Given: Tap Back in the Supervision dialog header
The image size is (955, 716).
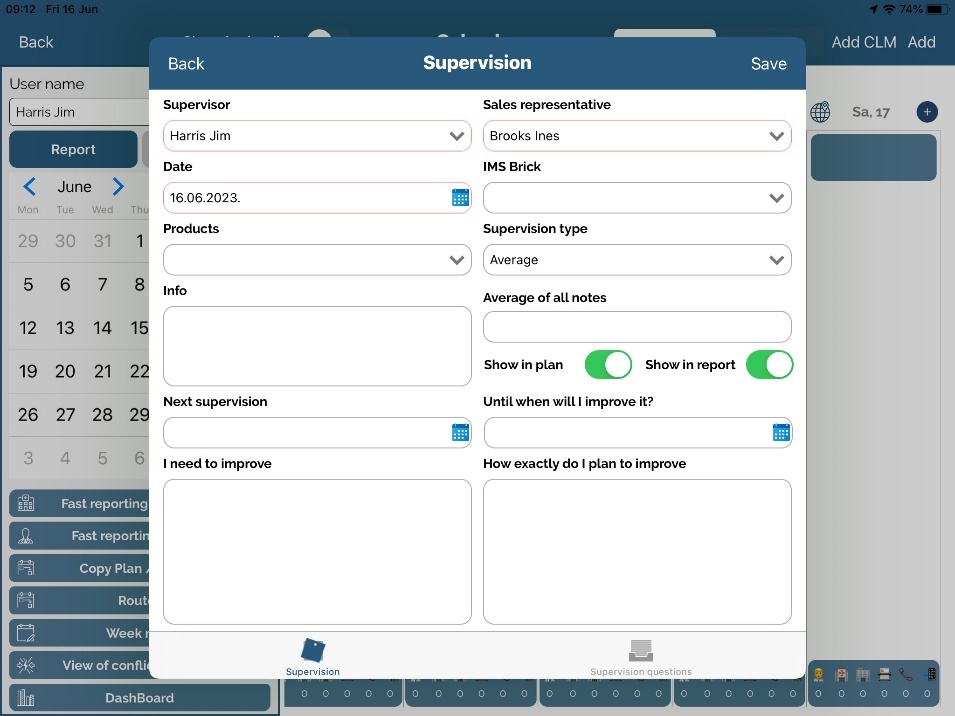Looking at the screenshot, I should coord(186,64).
